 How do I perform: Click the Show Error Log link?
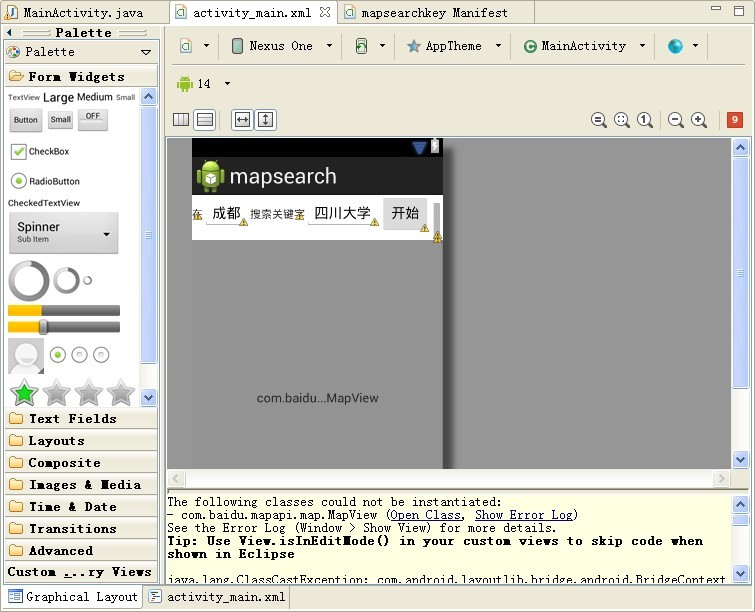click(x=524, y=515)
